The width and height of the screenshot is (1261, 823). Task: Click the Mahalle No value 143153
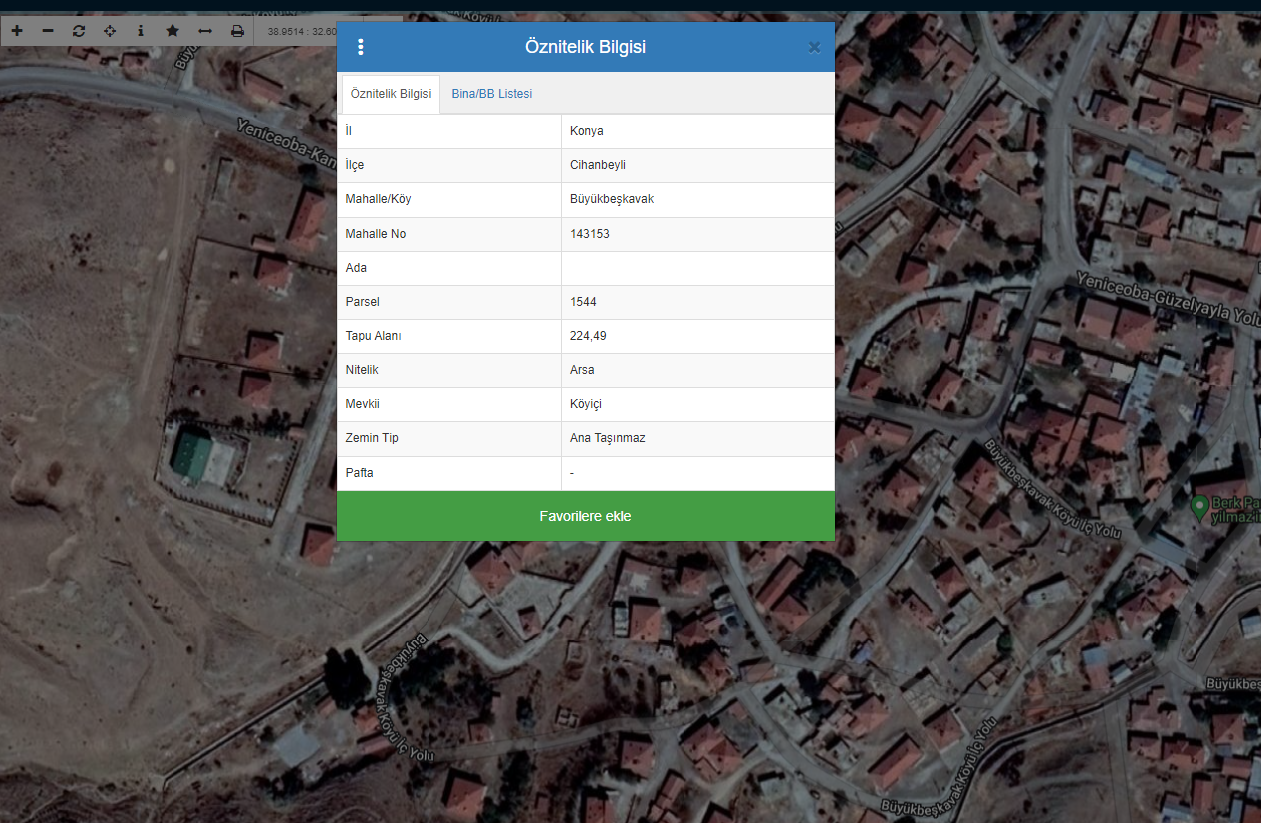pyautogui.click(x=590, y=234)
